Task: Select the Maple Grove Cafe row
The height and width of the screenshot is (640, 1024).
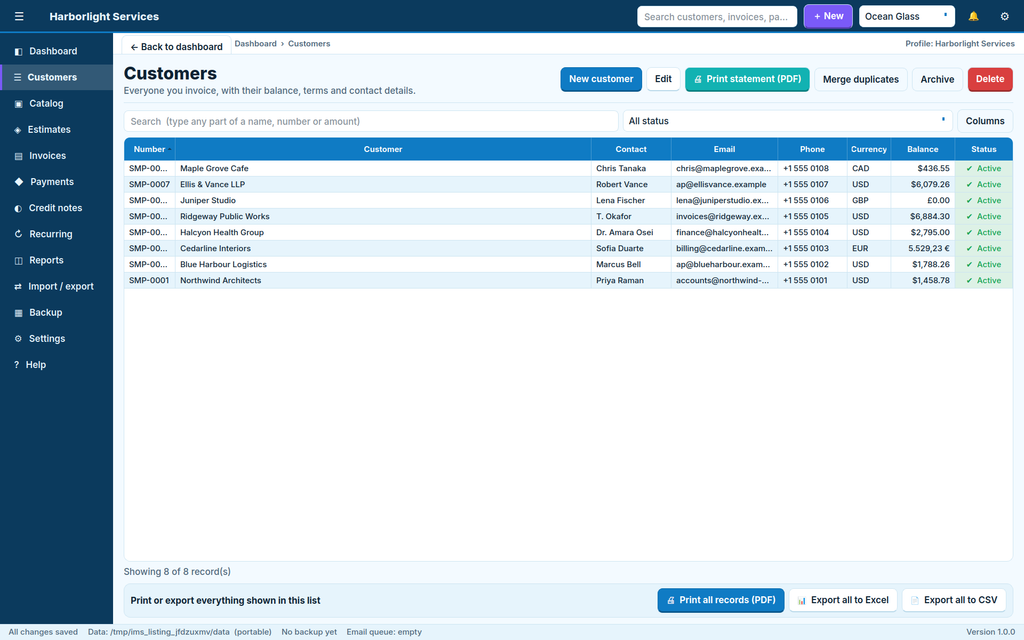Action: 568,168
